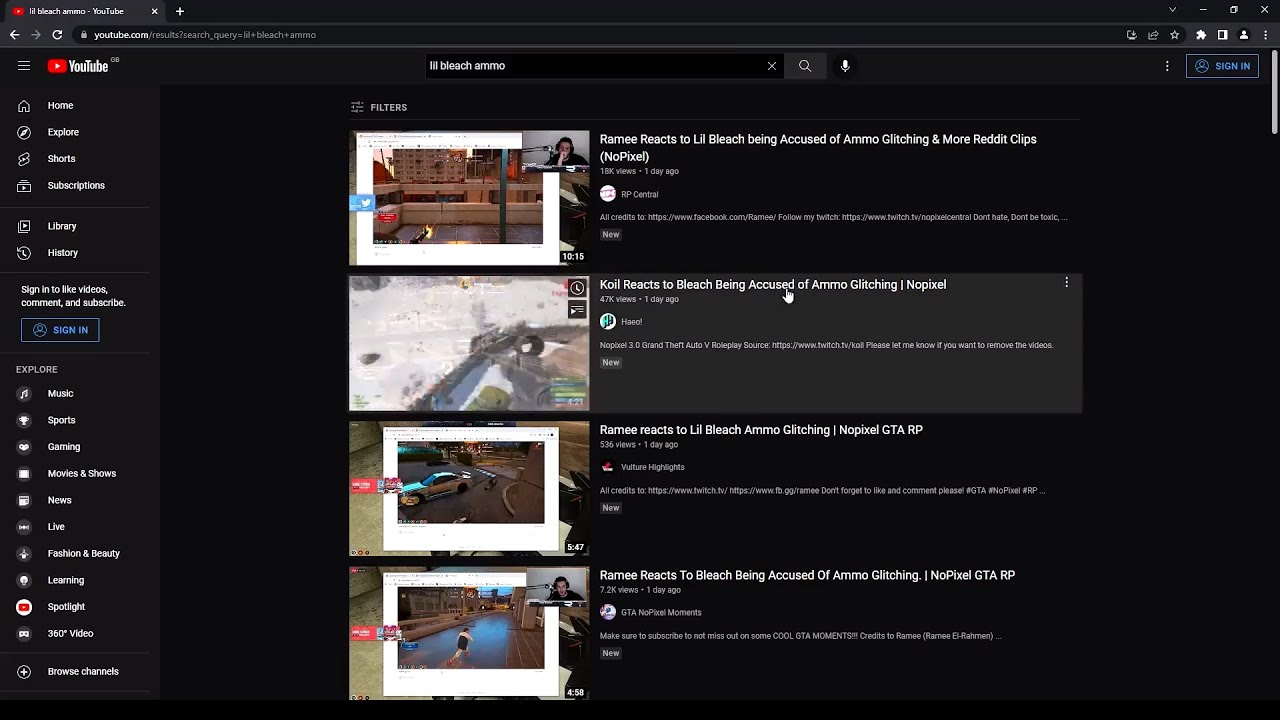Screen dimensions: 1280x720
Task: Click Add to queue icon on Koil thumbnail
Action: tap(577, 310)
